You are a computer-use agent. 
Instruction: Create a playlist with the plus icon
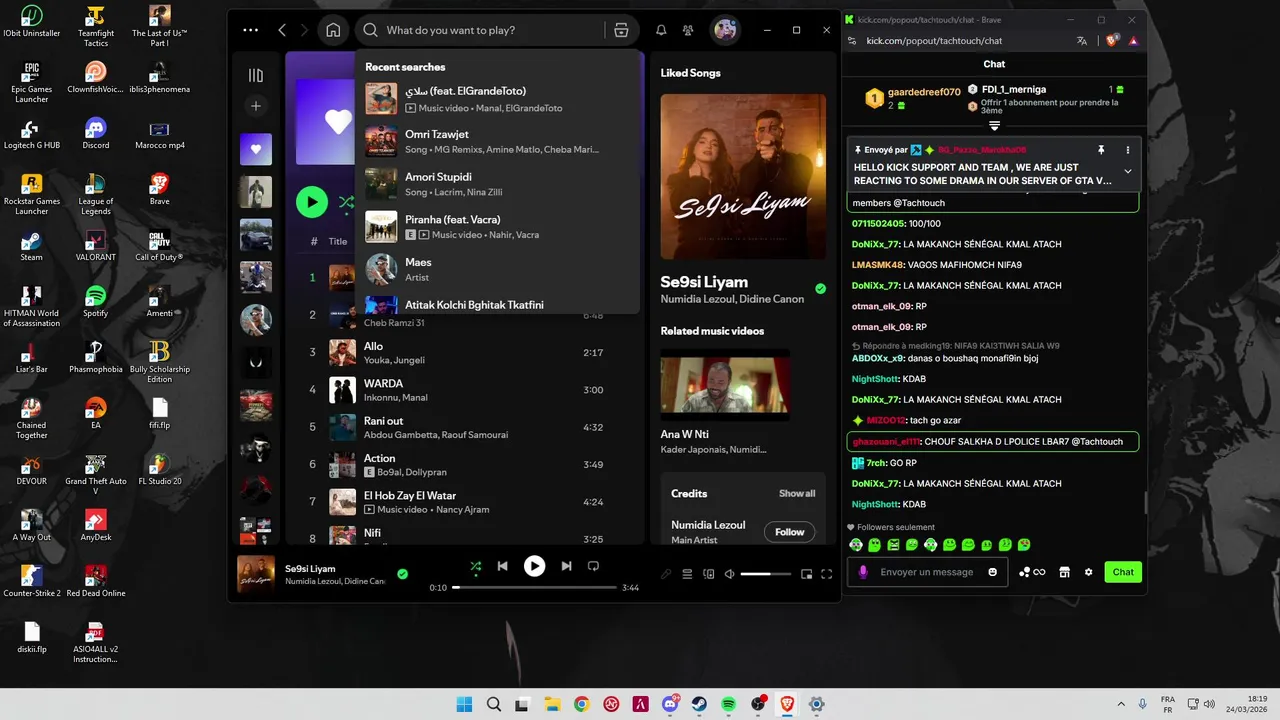coord(256,106)
